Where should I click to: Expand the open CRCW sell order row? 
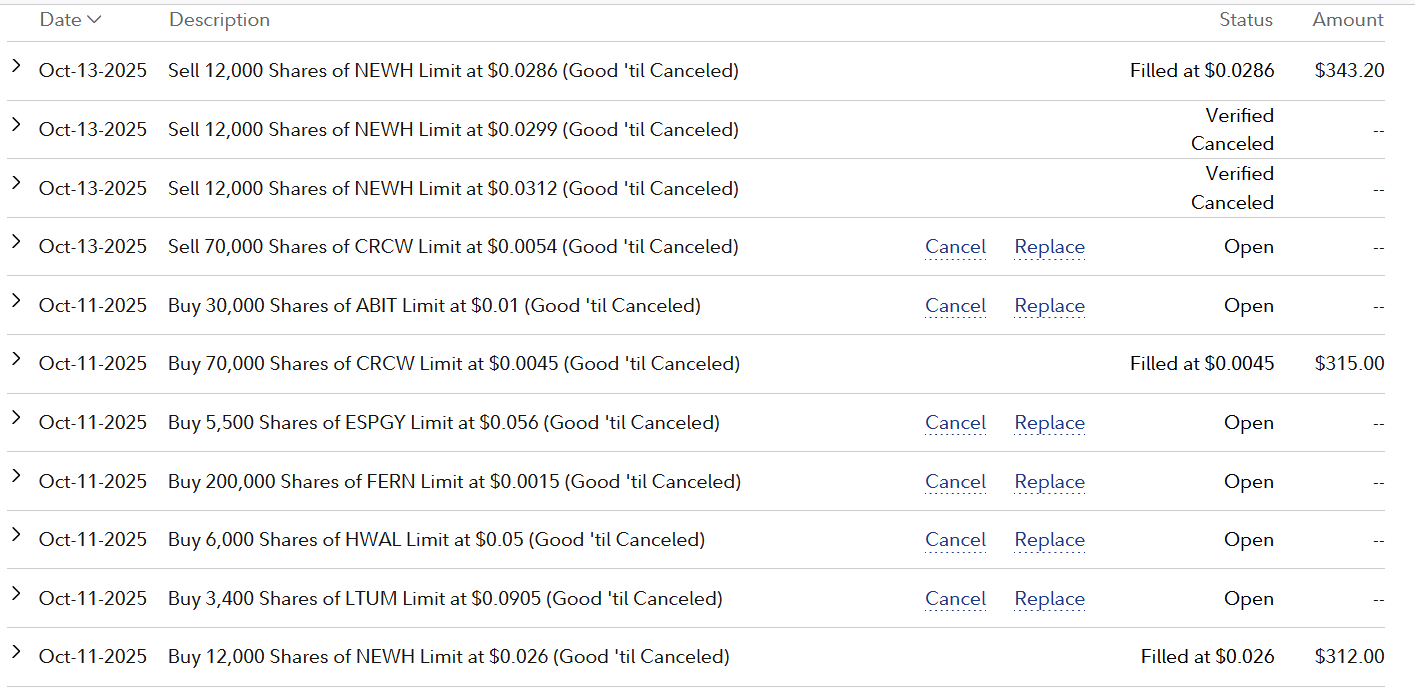(16, 242)
